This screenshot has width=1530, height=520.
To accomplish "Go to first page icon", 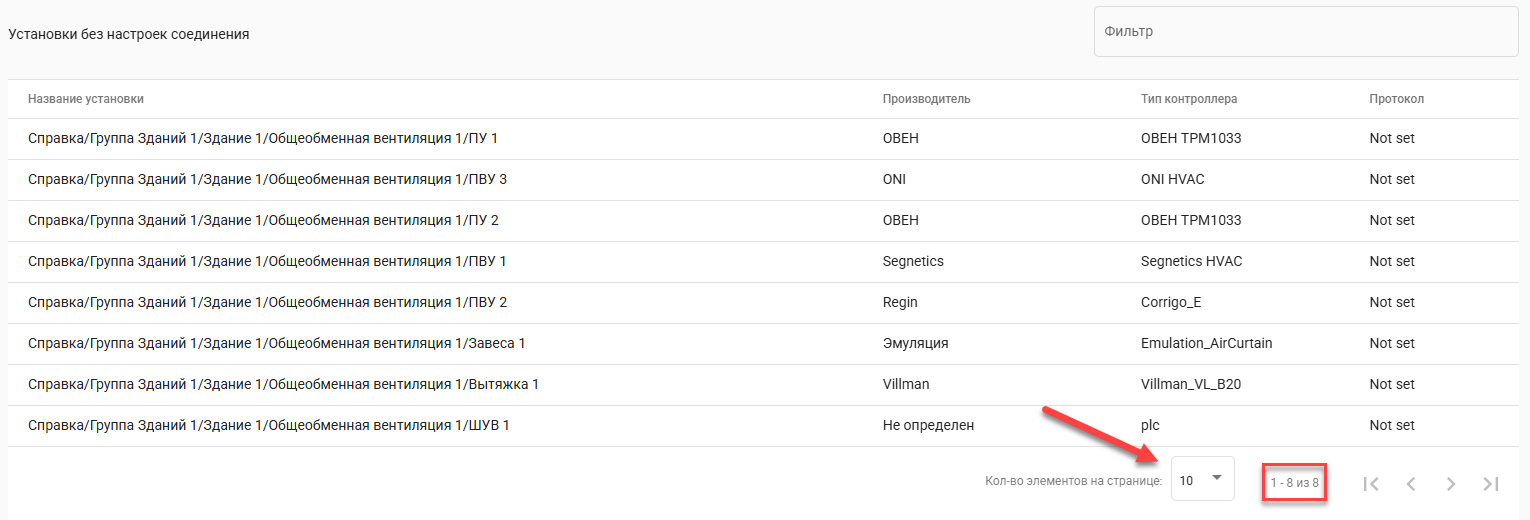I will click(1371, 484).
